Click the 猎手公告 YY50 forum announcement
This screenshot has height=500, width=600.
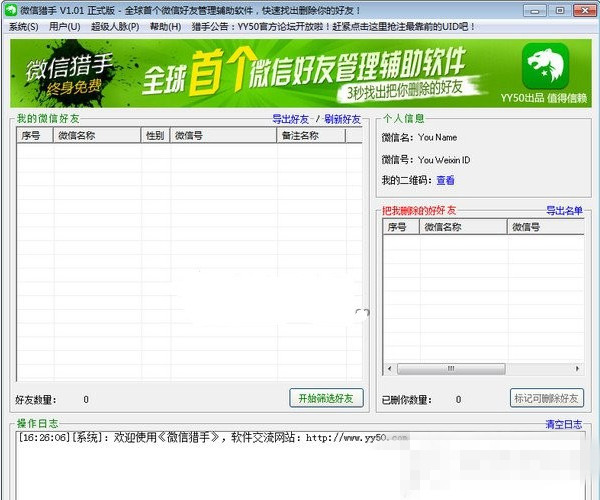tap(333, 27)
